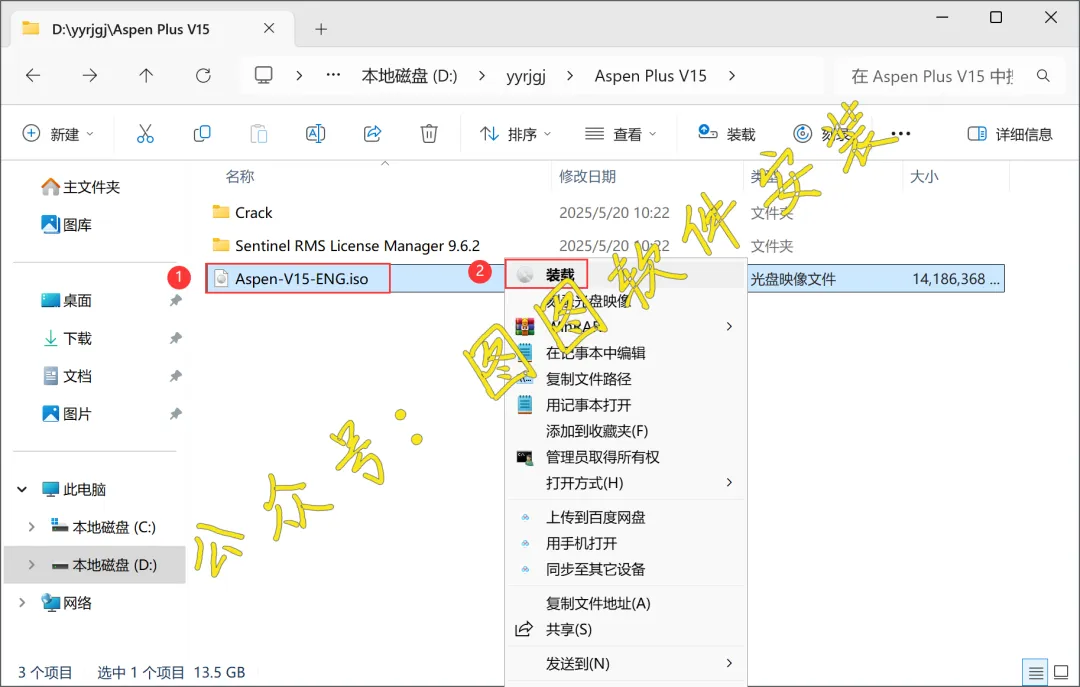Expand Local Disk (C:) tree node
The image size is (1080, 687).
coord(31,527)
